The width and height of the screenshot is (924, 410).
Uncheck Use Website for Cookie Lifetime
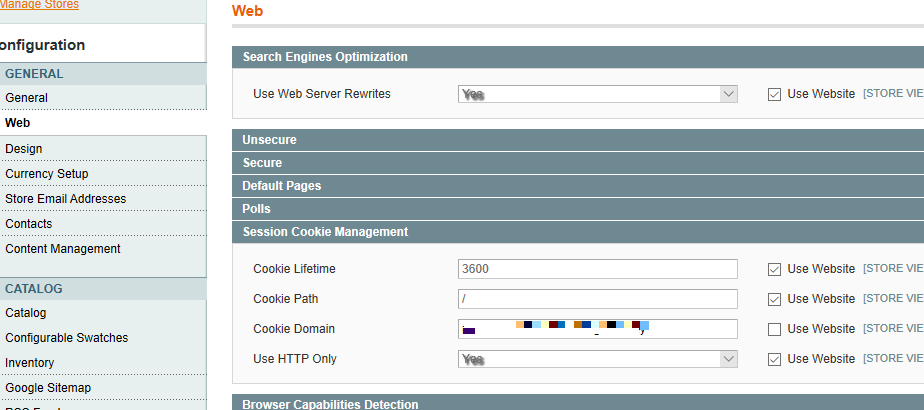(774, 269)
